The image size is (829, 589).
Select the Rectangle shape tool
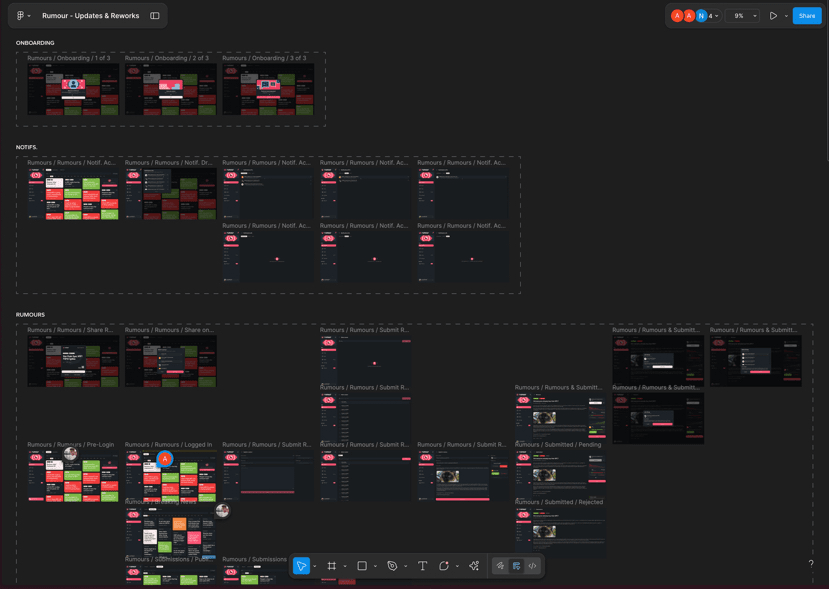click(362, 566)
